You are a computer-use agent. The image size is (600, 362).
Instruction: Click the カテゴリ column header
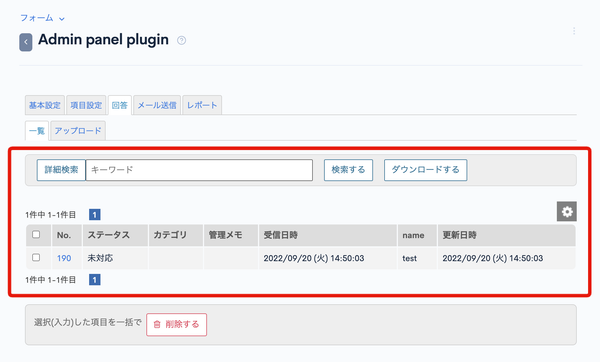pyautogui.click(x=176, y=235)
